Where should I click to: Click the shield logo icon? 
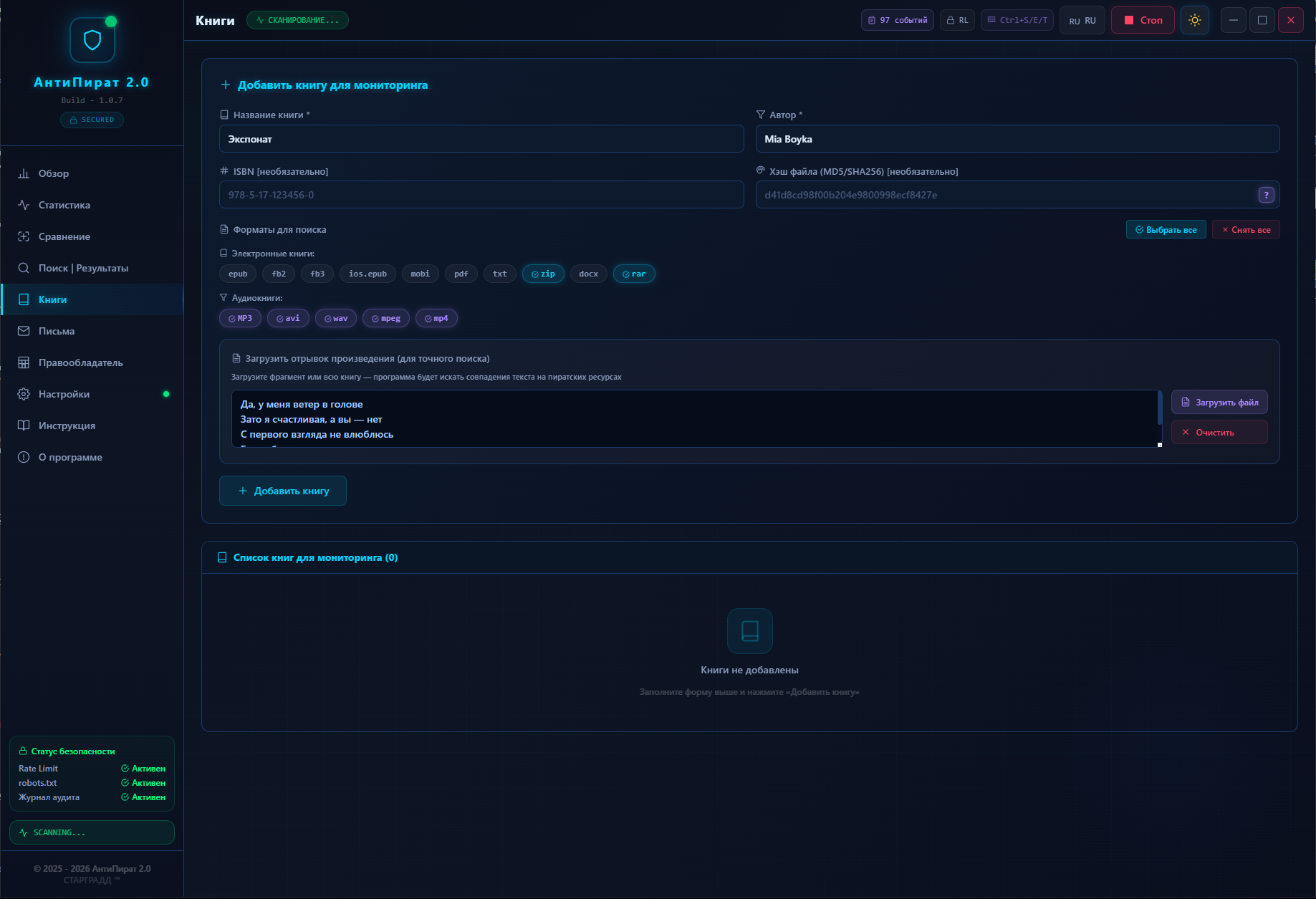click(x=92, y=40)
